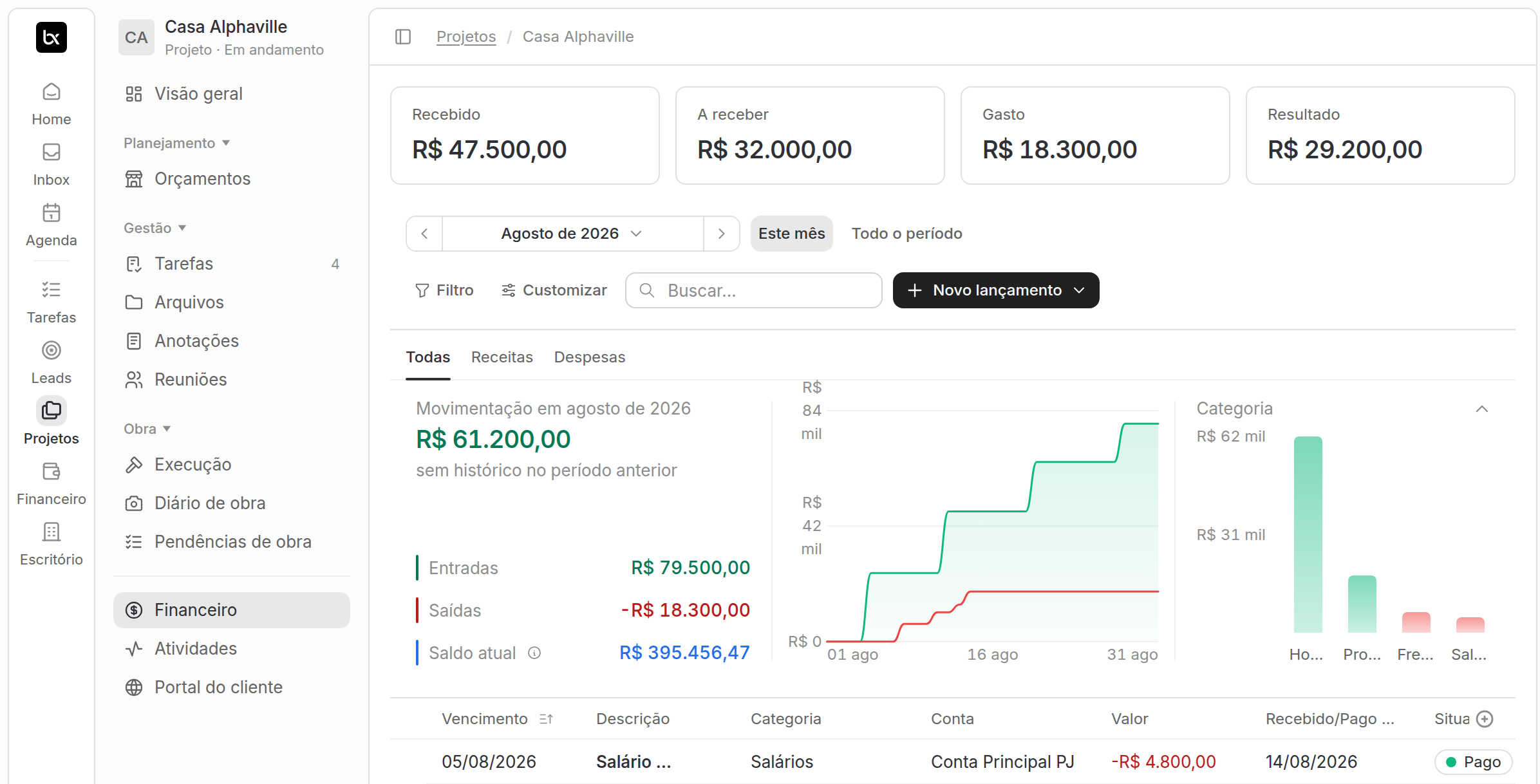Open the Agenda calendar icon

(x=52, y=213)
